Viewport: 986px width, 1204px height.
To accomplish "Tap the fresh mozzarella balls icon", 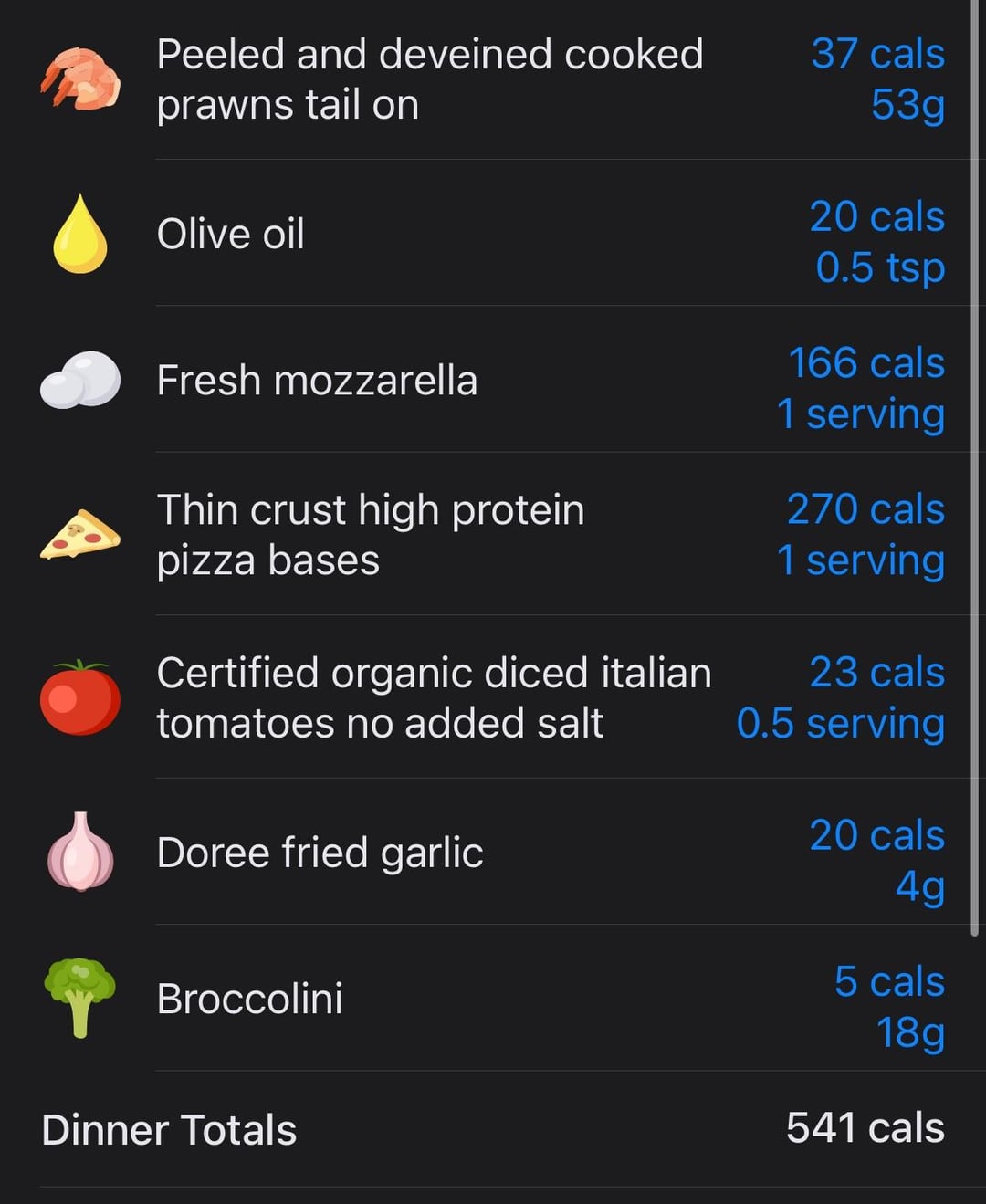I will pyautogui.click(x=80, y=380).
